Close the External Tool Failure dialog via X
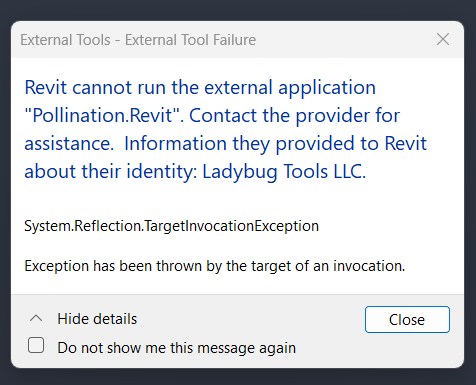Image resolution: width=476 pixels, height=385 pixels. point(443,39)
